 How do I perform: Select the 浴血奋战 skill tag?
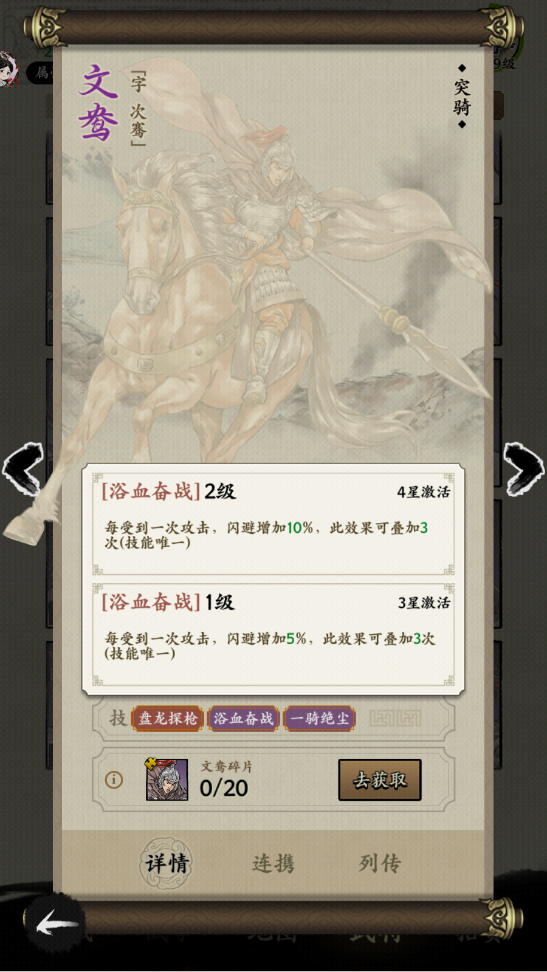coord(244,718)
